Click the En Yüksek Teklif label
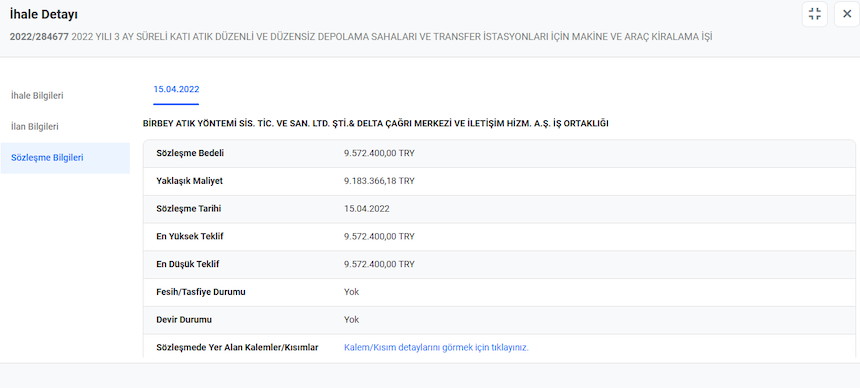860x388 pixels. (x=190, y=236)
